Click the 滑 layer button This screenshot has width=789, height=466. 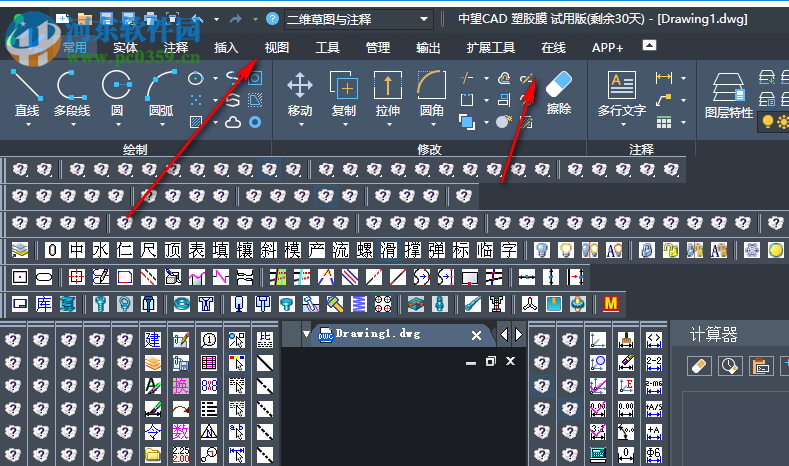coord(388,250)
